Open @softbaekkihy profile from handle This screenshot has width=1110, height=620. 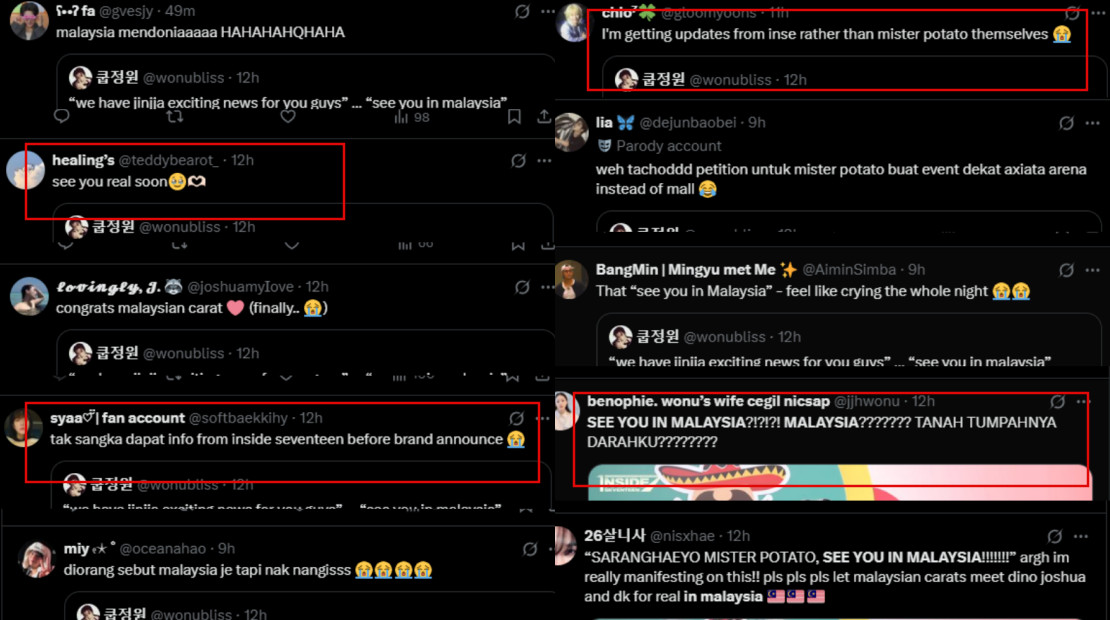pos(238,418)
